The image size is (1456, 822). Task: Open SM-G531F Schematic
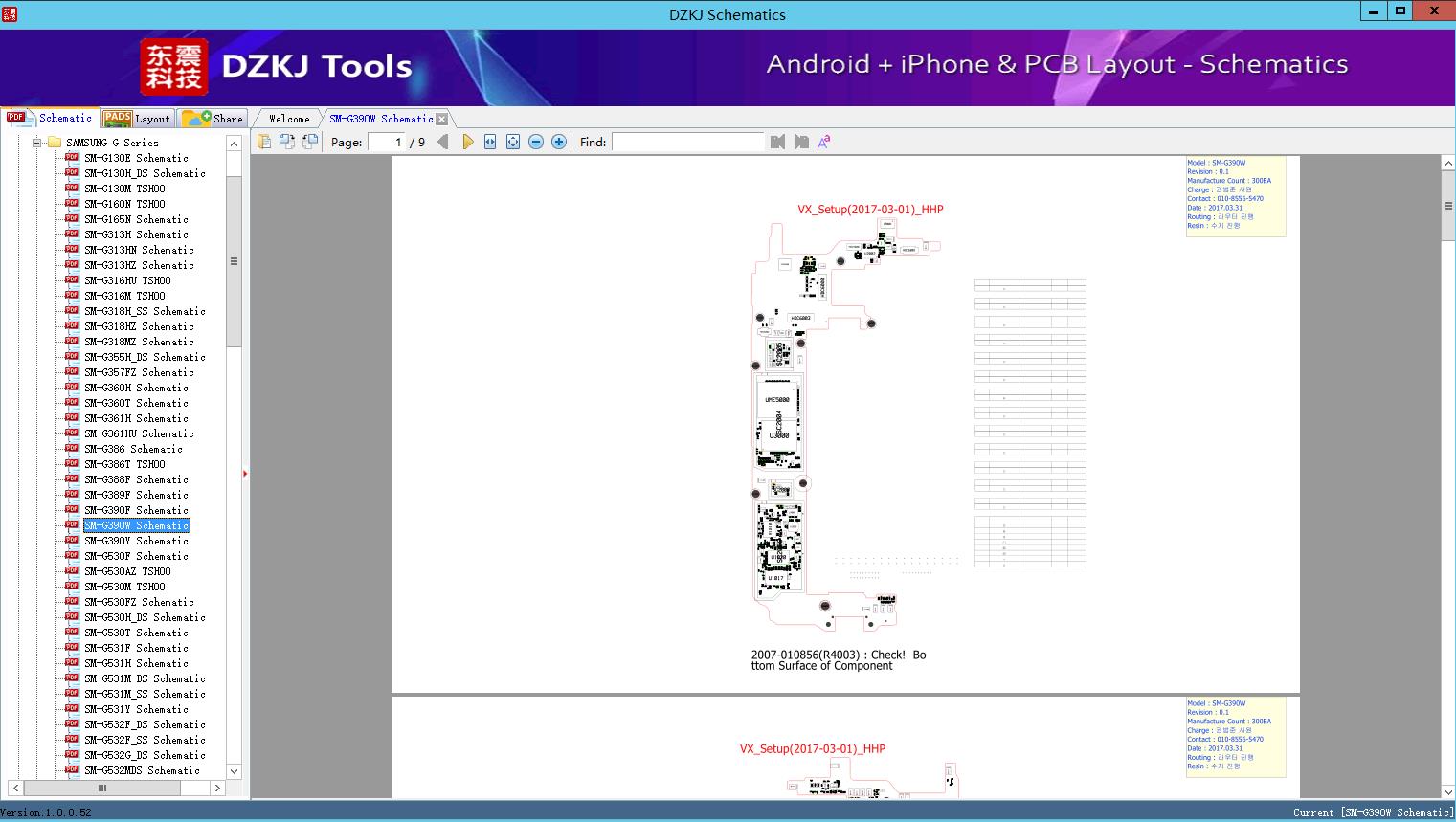coord(136,648)
